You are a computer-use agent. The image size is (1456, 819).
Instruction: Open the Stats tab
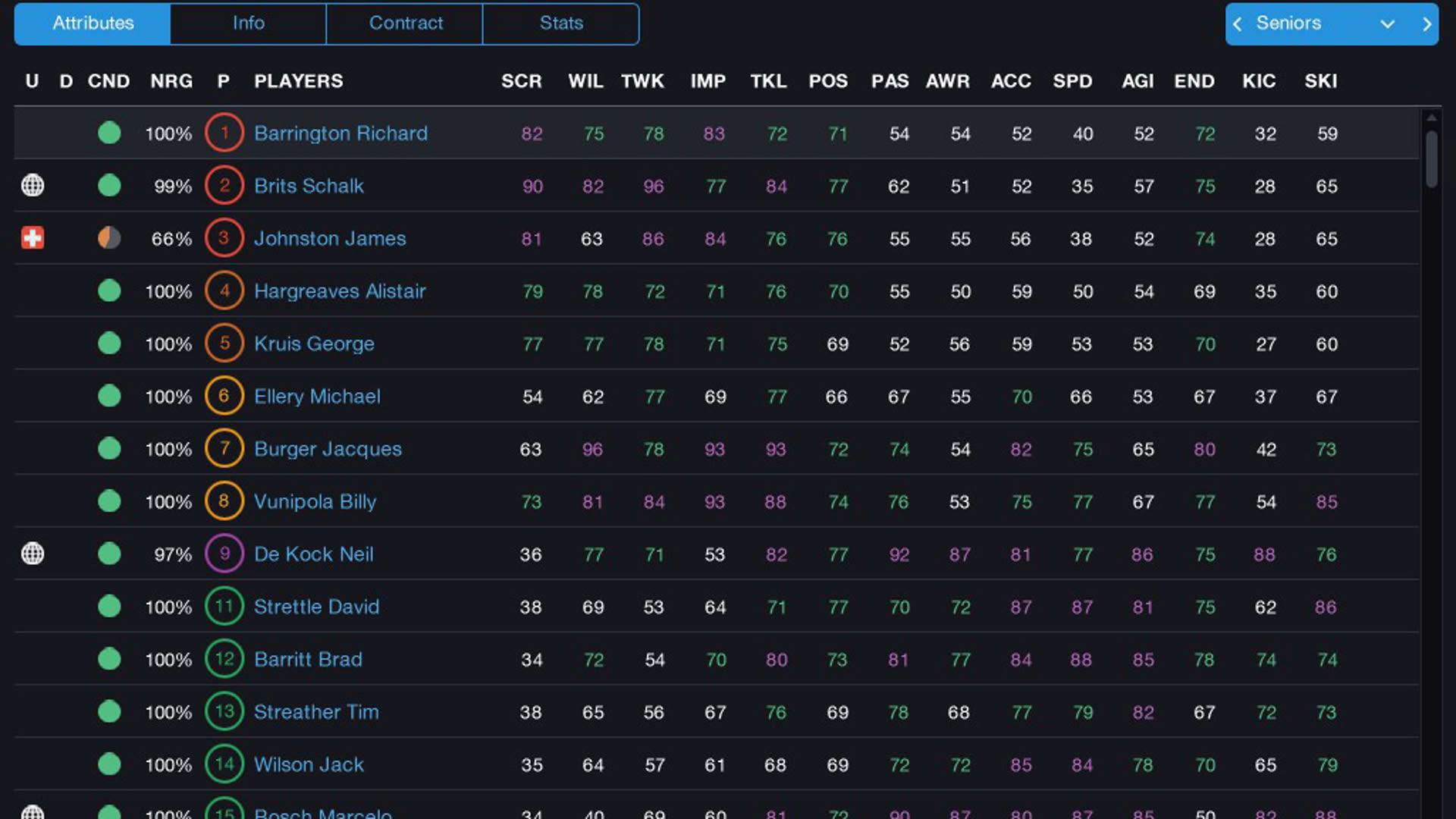pos(561,24)
